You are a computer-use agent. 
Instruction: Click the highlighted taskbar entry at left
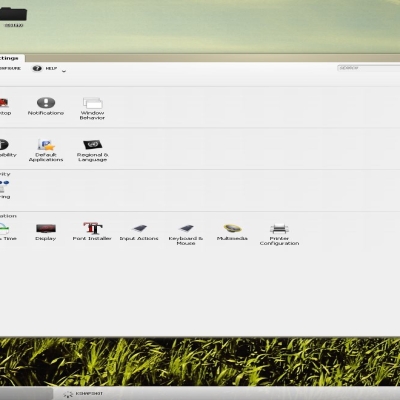pos(26,393)
